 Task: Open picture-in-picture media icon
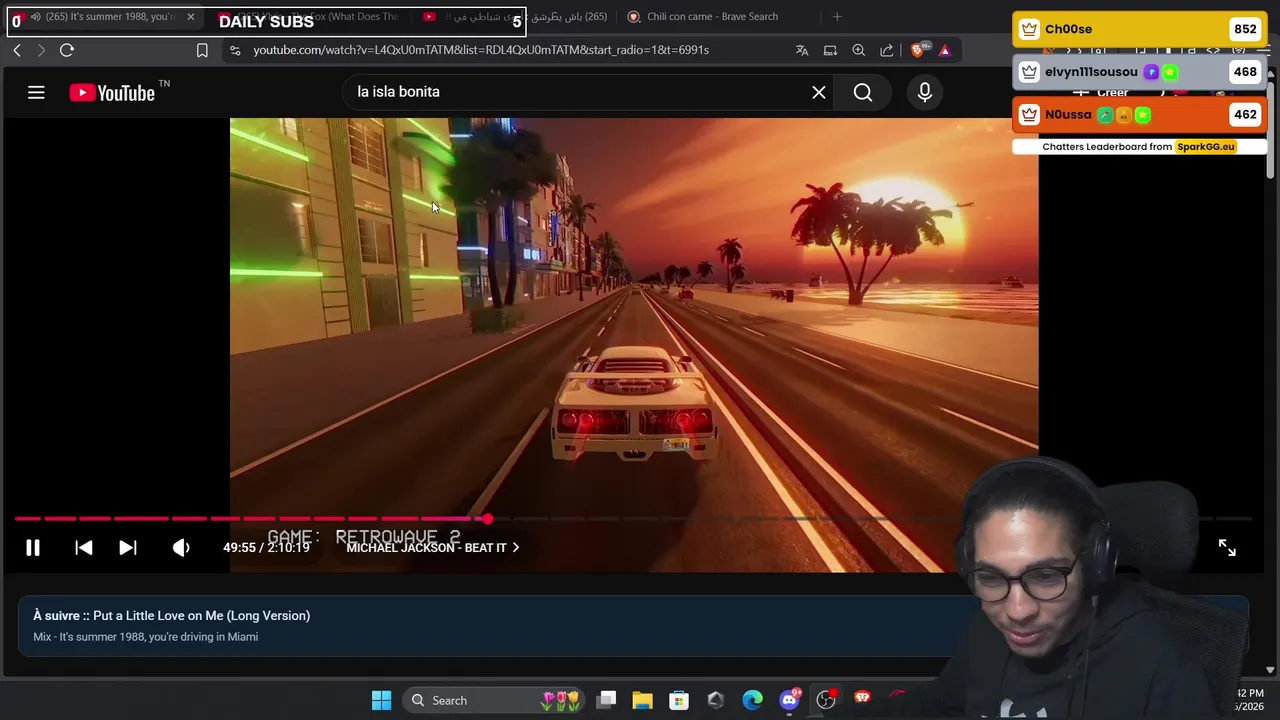pyautogui.click(x=830, y=50)
